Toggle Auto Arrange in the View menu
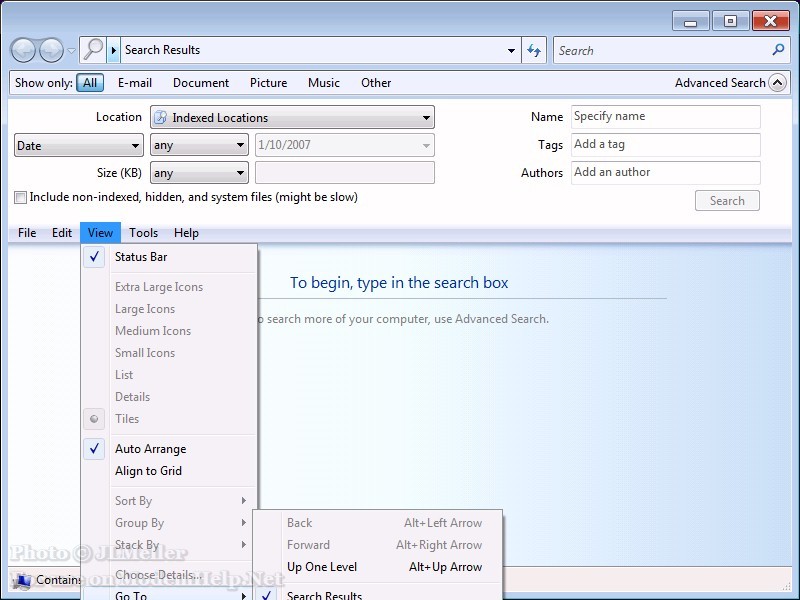800x600 pixels. click(150, 449)
